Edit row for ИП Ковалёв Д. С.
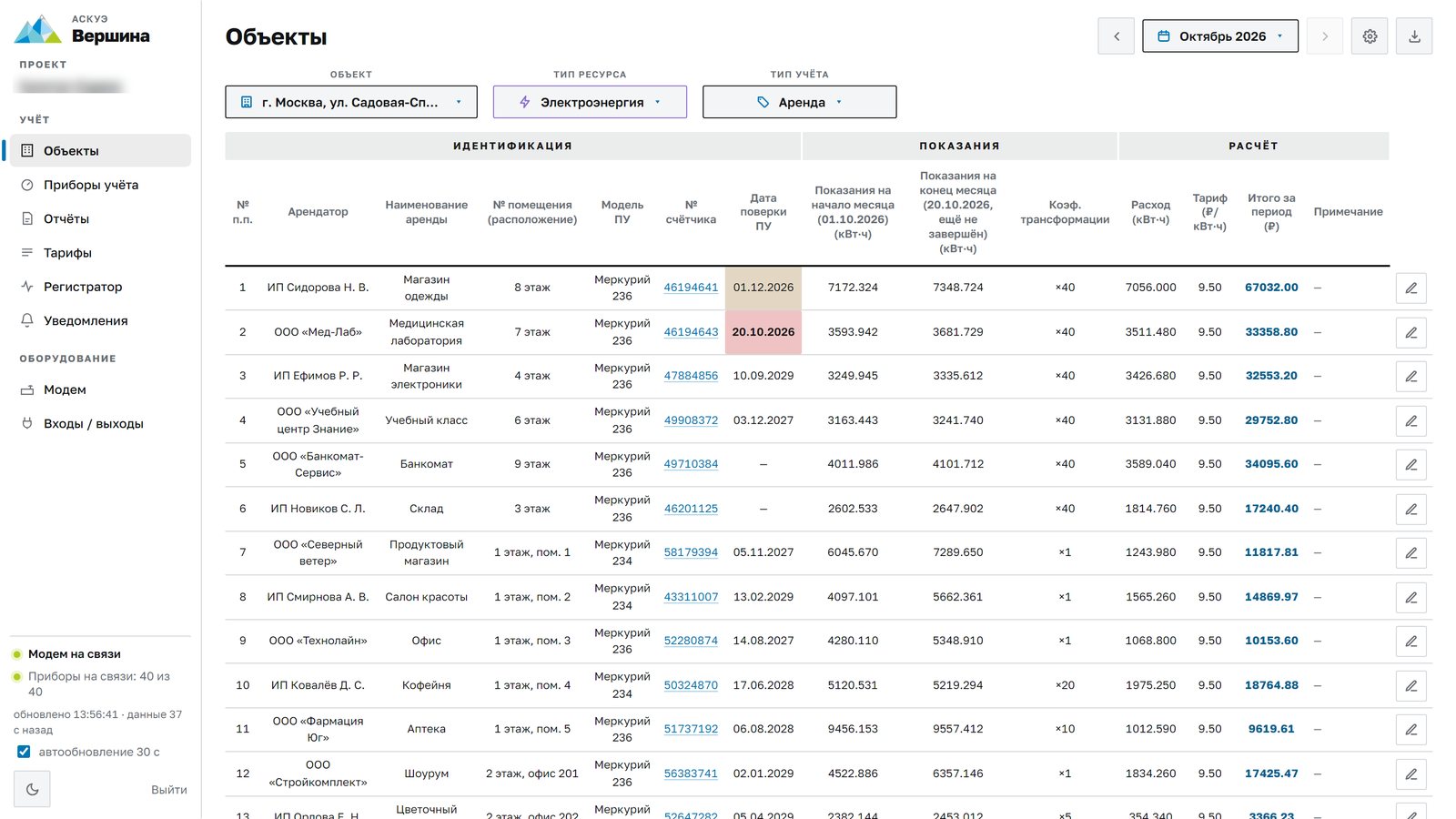 tap(1410, 685)
